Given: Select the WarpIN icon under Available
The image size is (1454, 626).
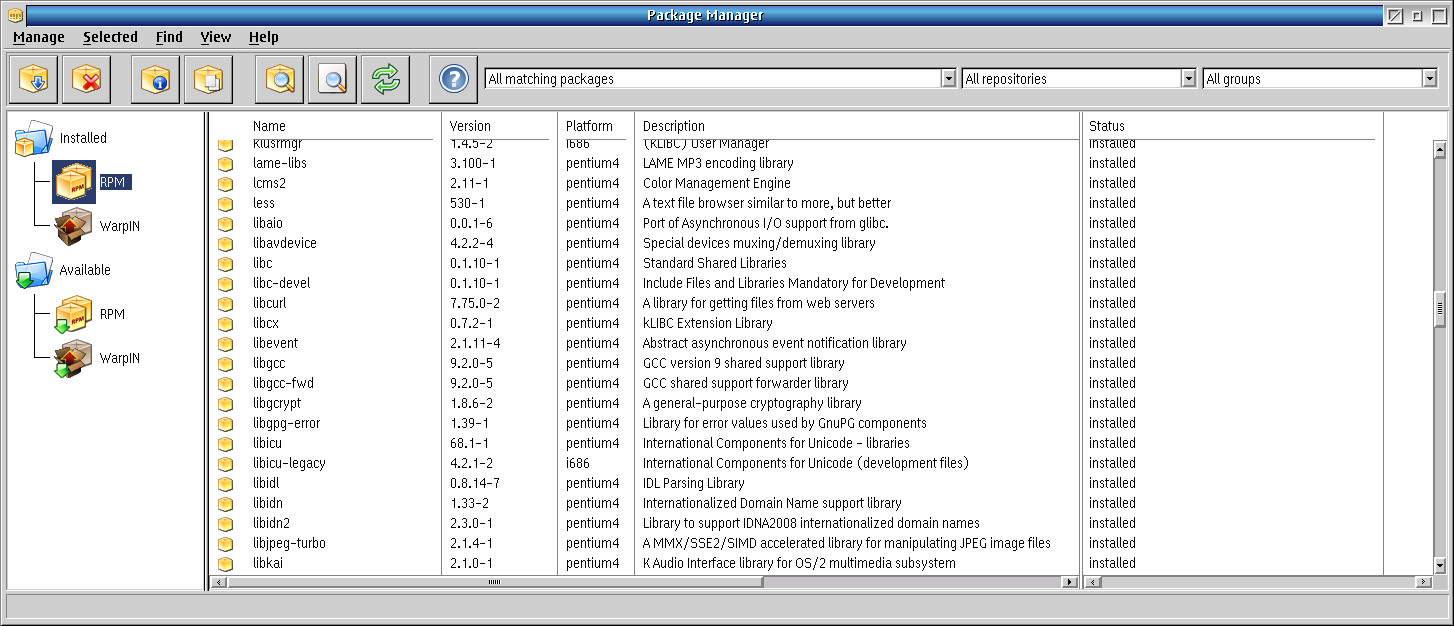Looking at the screenshot, I should pyautogui.click(x=74, y=358).
